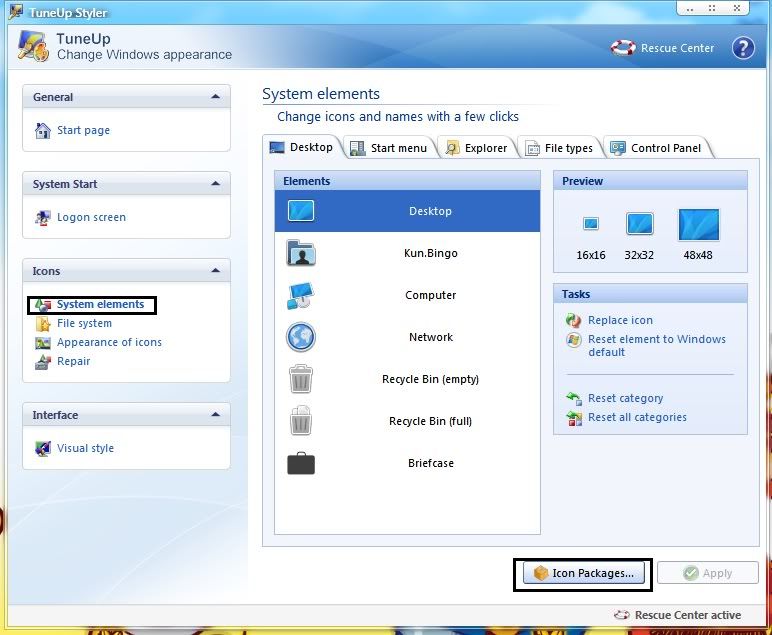Screen dimensions: 772x635
Task: Open the File system link
Action: [84, 323]
